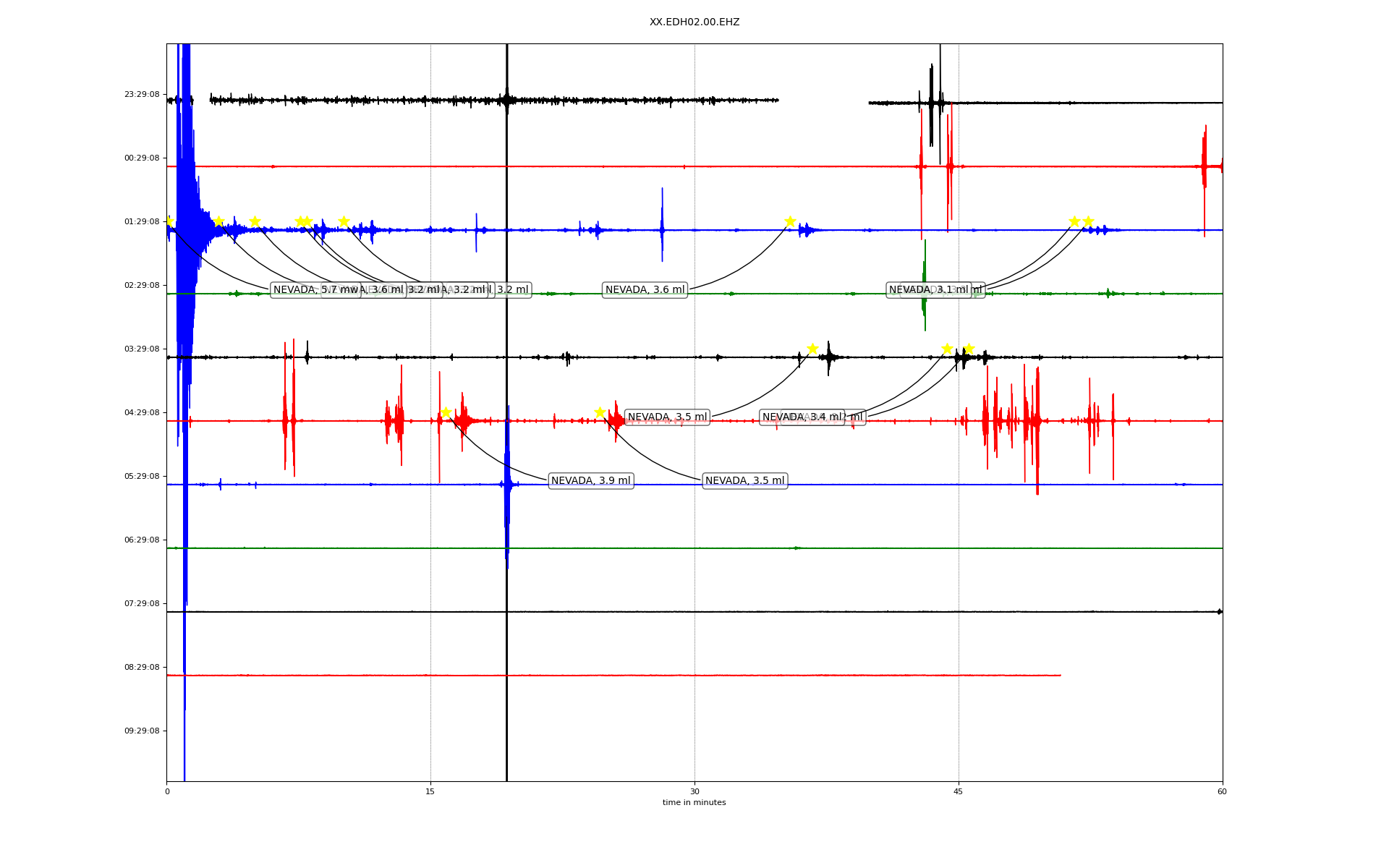Select the NEVADA, 3.9 ml annotation label
Screen dimensions: 1389x868
point(590,481)
